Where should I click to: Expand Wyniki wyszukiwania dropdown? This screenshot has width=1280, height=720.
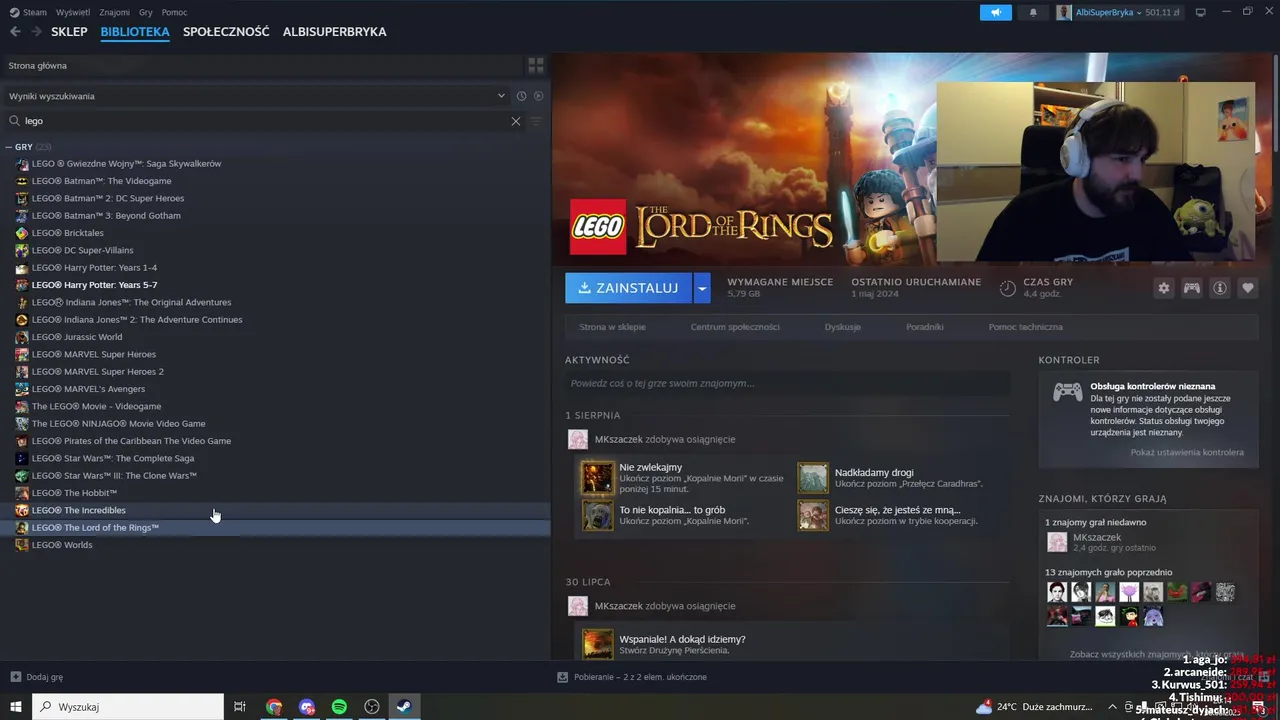click(501, 96)
